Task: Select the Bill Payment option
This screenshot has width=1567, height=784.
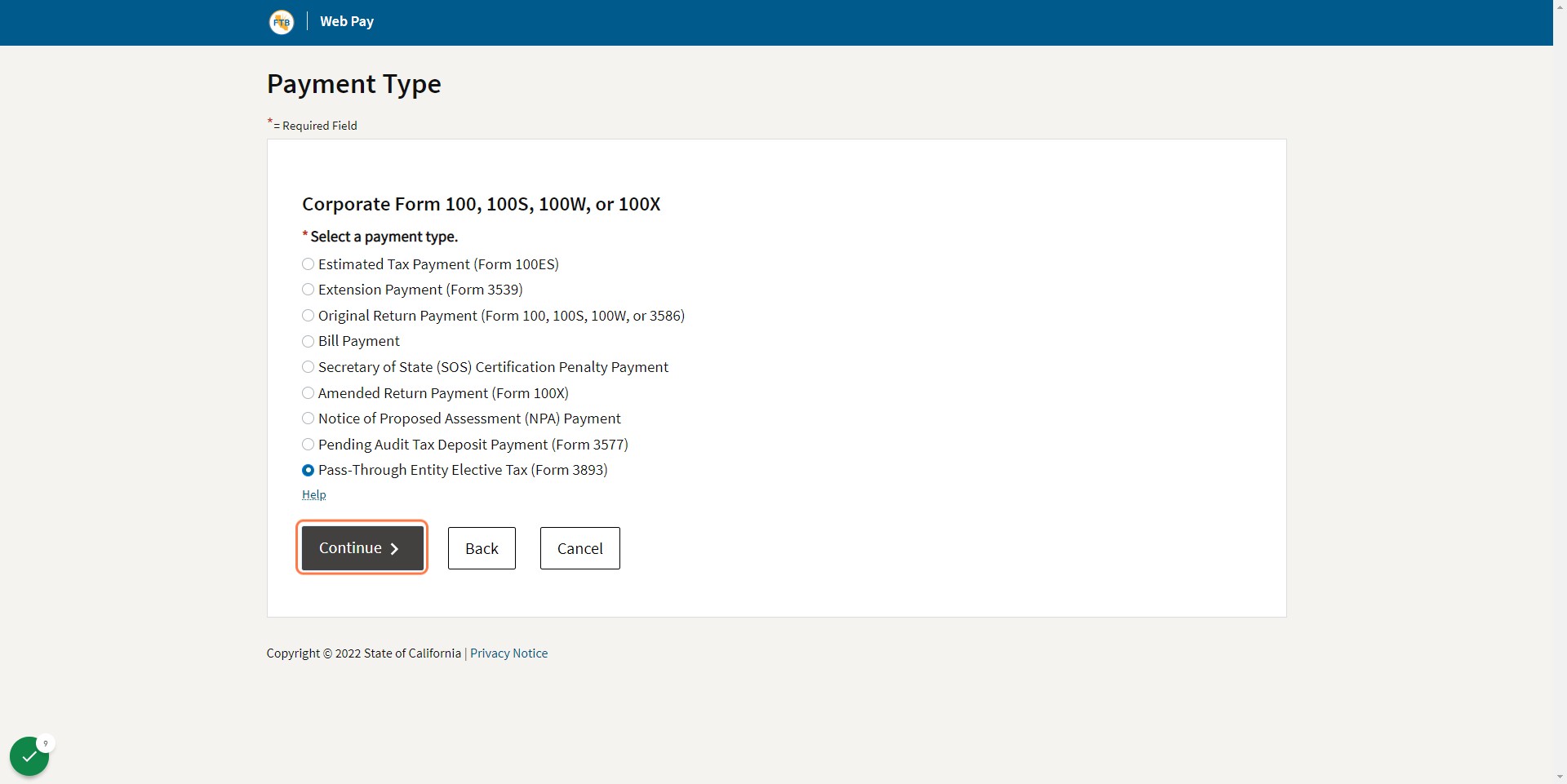Action: pyautogui.click(x=308, y=341)
